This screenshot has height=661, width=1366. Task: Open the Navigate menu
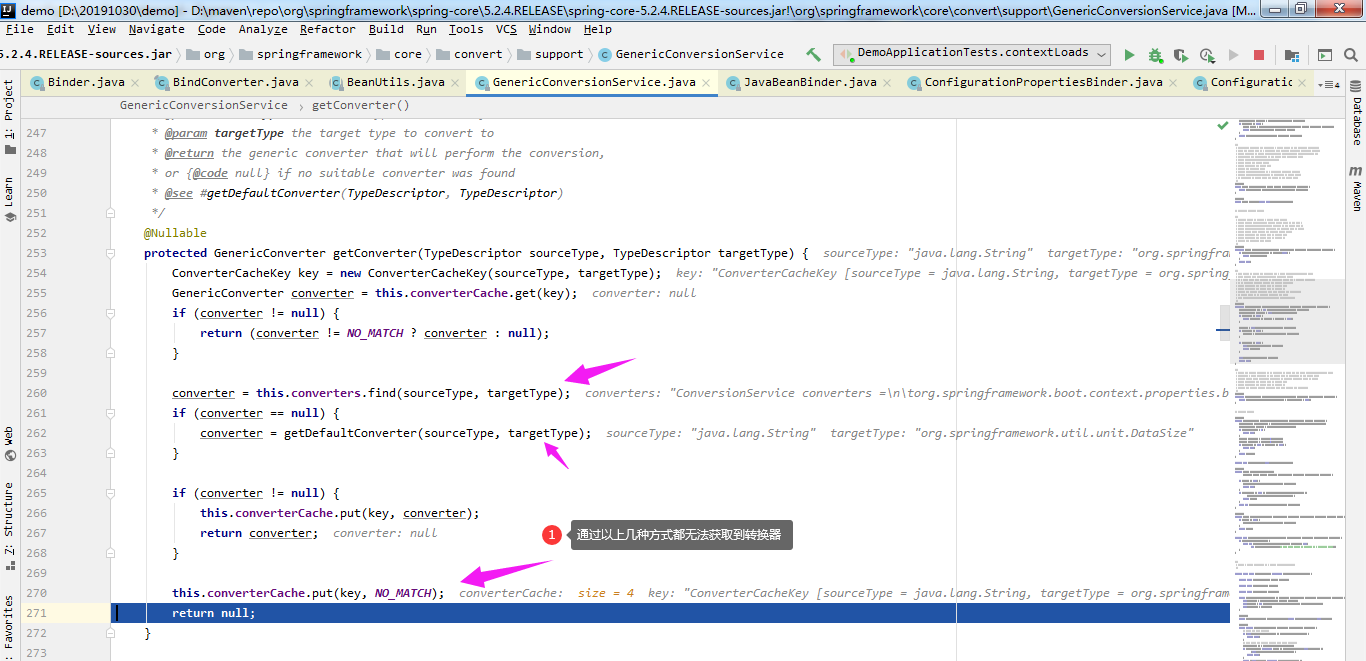click(156, 29)
